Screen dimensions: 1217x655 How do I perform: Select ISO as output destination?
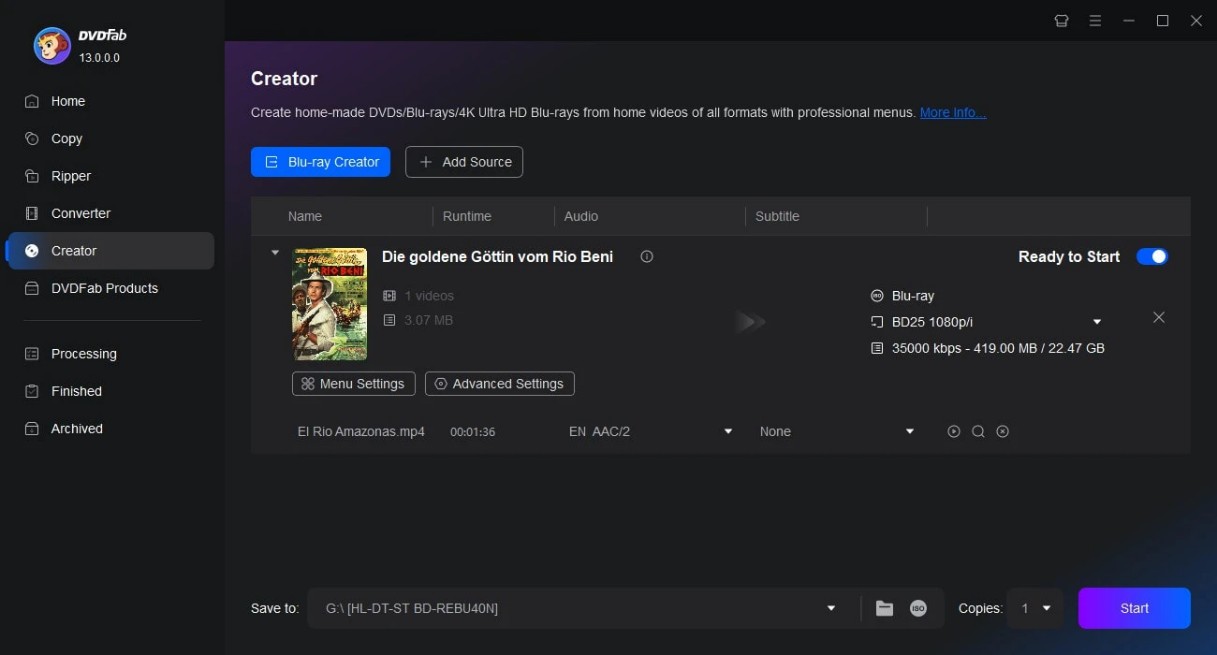coord(918,607)
